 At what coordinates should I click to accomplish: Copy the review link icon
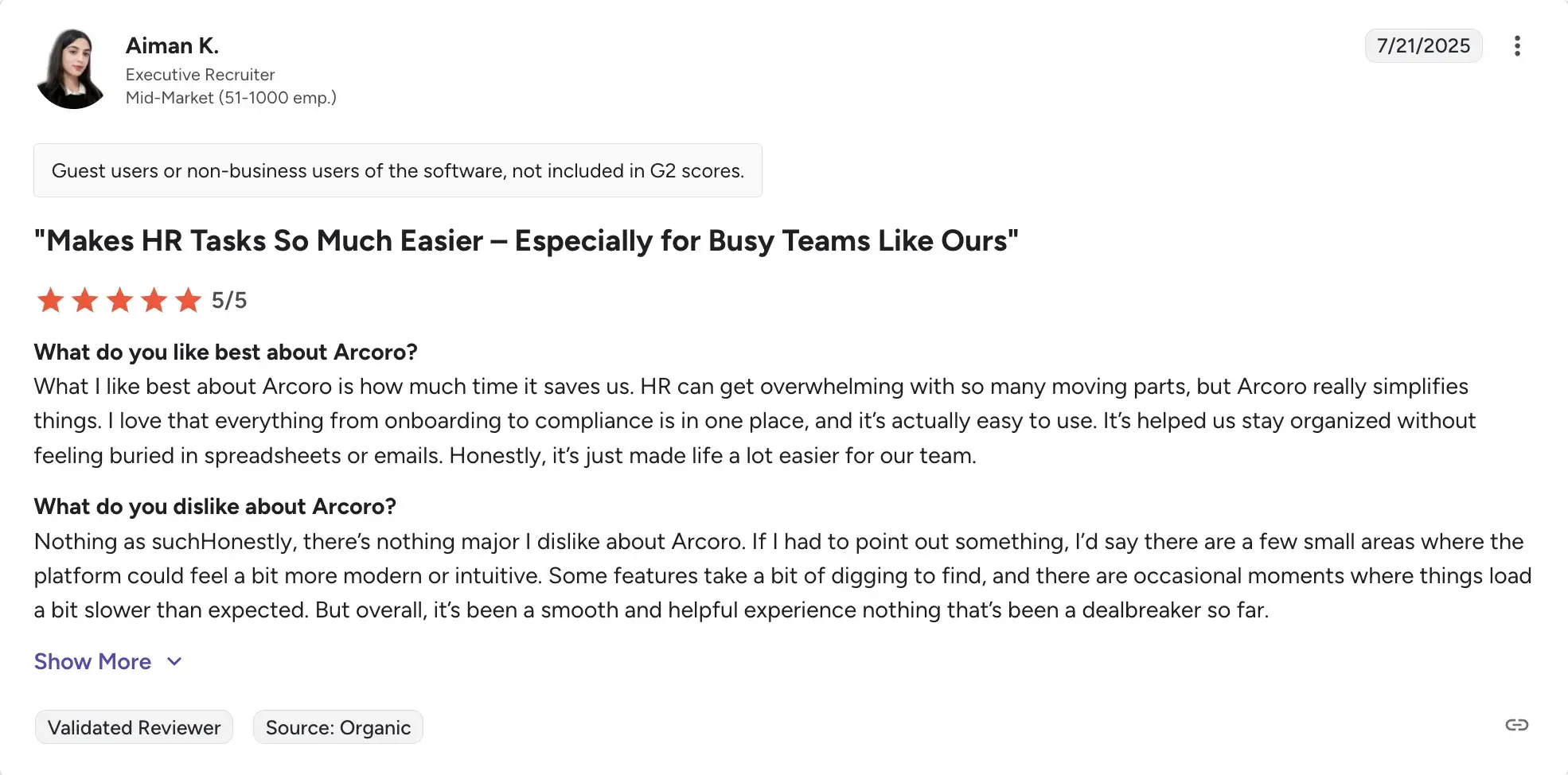1516,725
